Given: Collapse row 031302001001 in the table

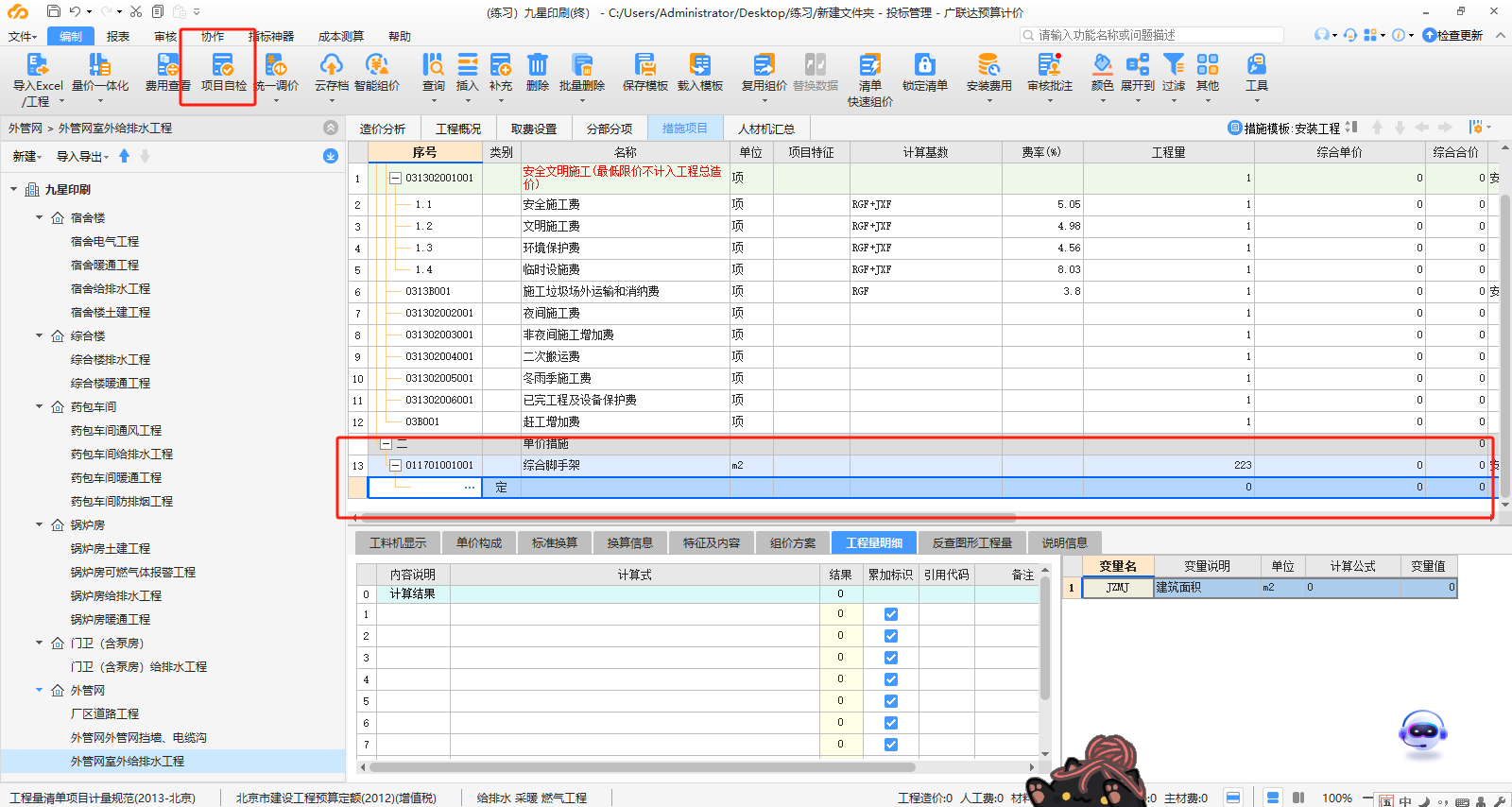Looking at the screenshot, I should click(396, 178).
